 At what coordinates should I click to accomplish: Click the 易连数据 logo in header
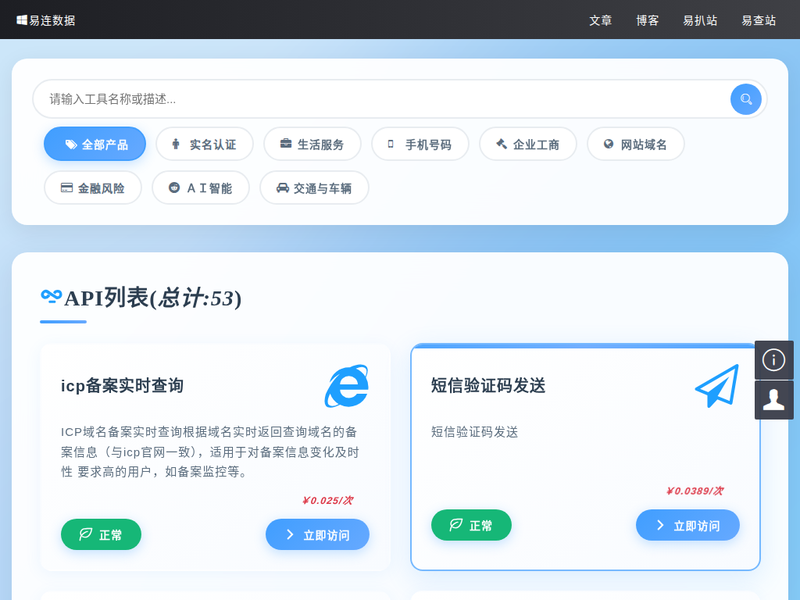[x=46, y=20]
